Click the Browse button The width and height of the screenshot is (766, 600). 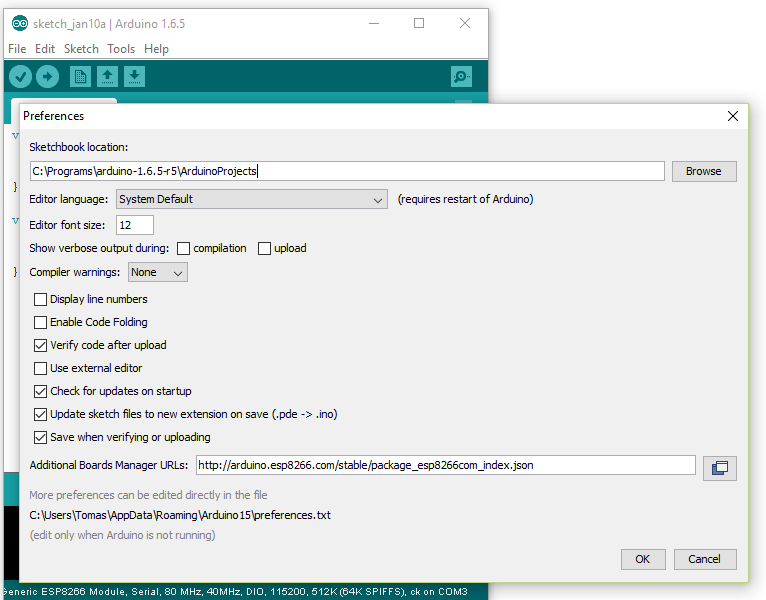pyautogui.click(x=703, y=171)
